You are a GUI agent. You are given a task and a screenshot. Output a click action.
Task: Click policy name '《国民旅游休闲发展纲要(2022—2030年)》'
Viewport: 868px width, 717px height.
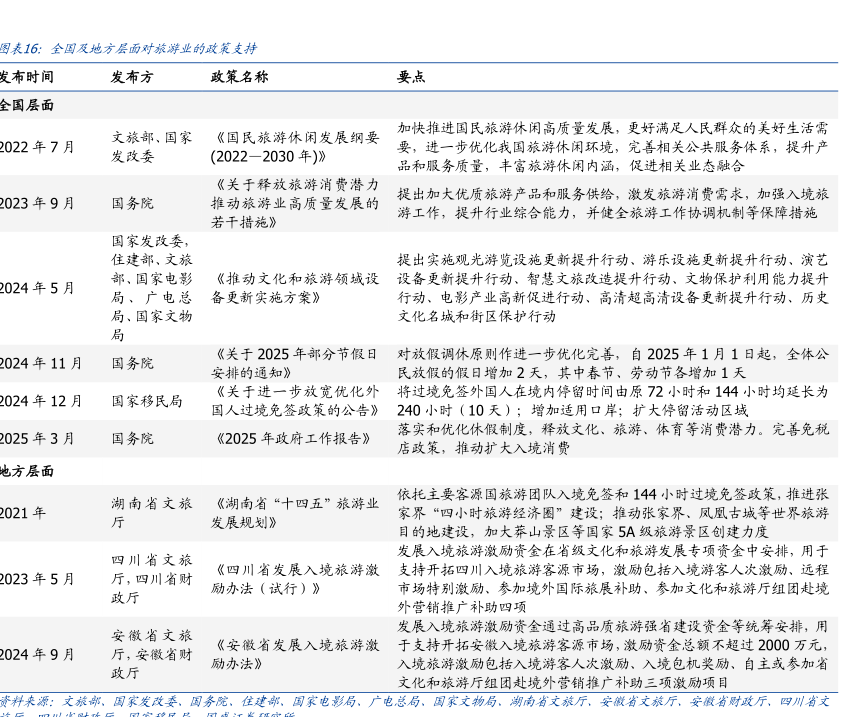point(295,147)
